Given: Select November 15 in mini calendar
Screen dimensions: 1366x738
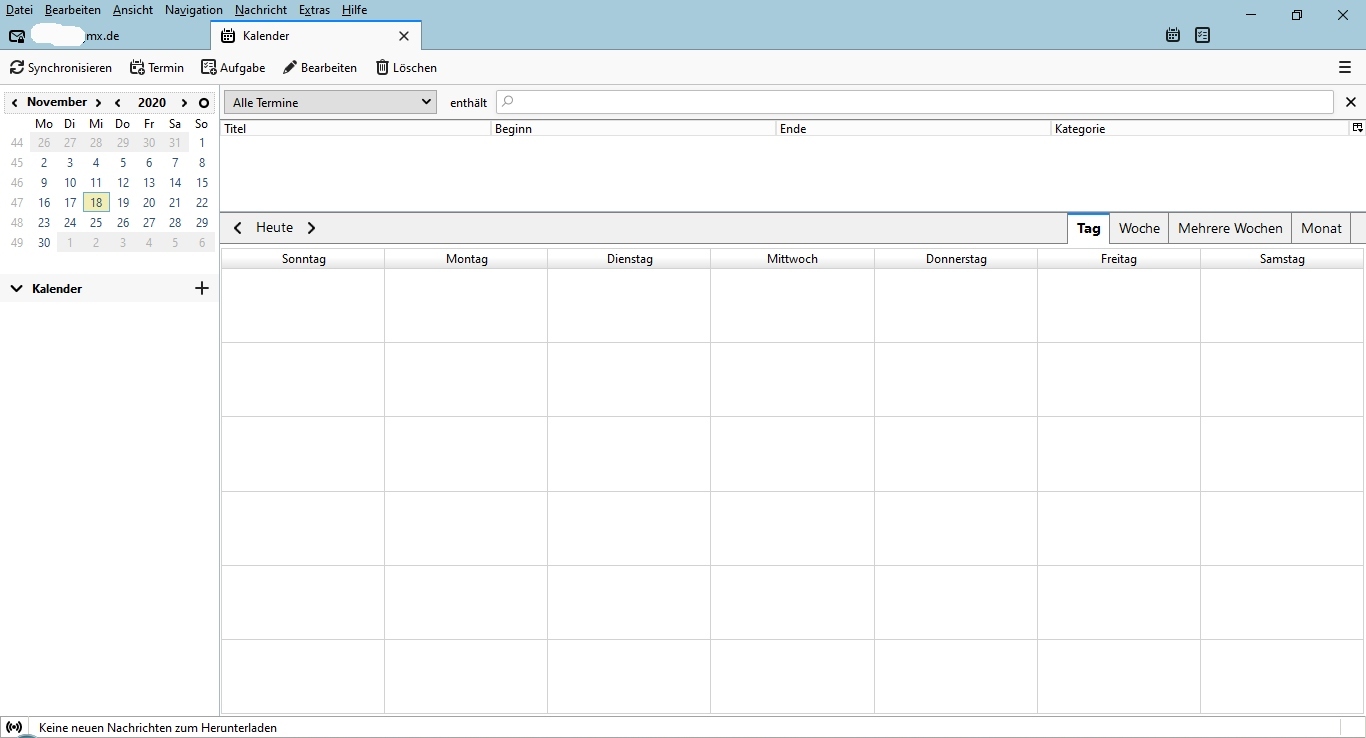Looking at the screenshot, I should [x=202, y=183].
